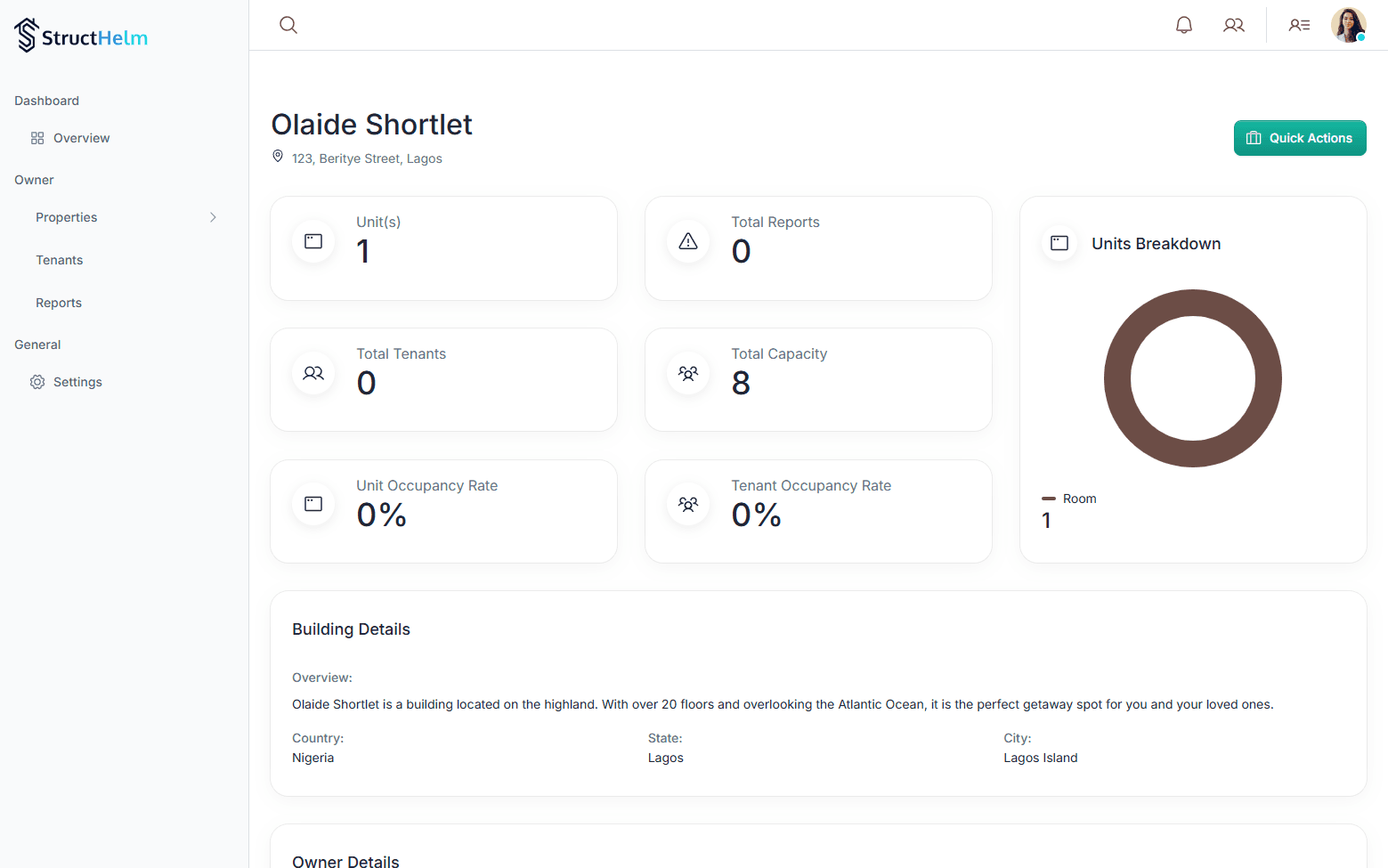Screen dimensions: 1388x868
Task: Click the brown Room legend swatch
Action: tap(1049, 499)
